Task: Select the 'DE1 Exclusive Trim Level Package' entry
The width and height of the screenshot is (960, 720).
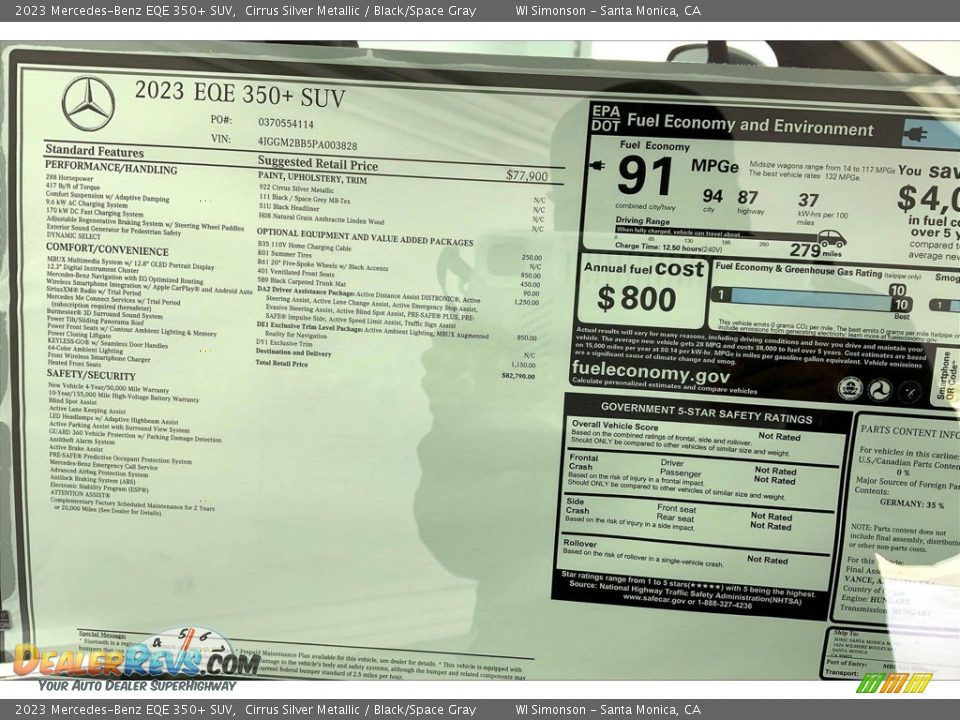Action: [x=309, y=327]
